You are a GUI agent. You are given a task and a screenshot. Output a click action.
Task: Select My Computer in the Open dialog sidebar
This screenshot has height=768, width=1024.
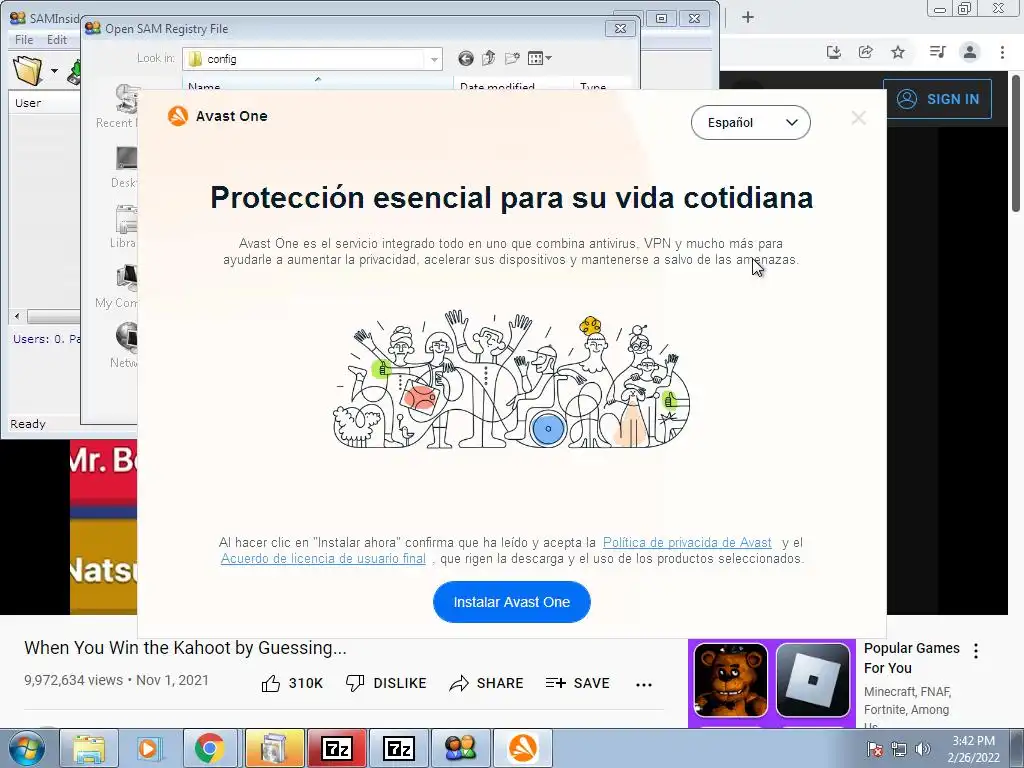click(x=117, y=287)
